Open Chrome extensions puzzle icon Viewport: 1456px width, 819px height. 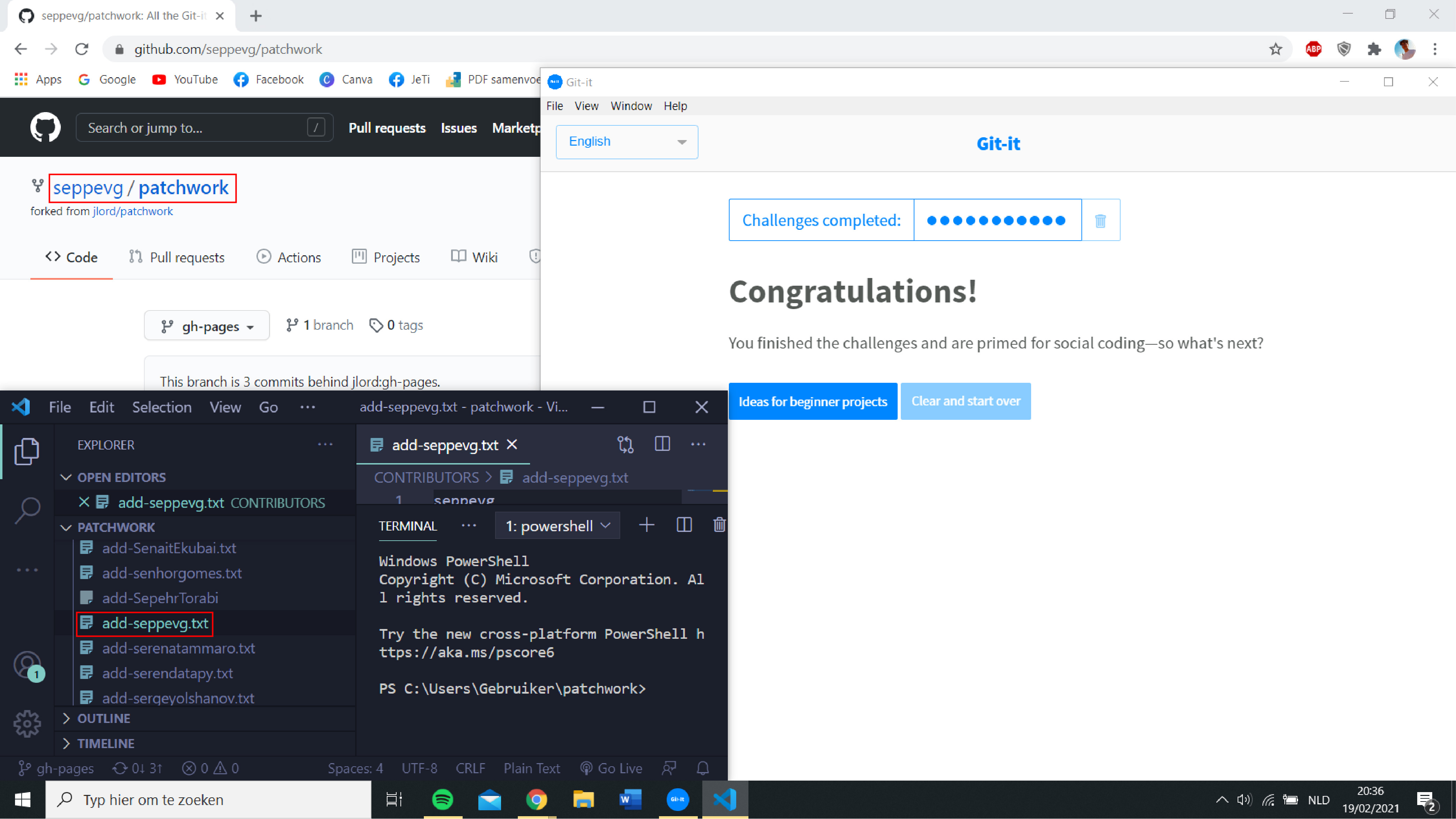[1374, 49]
